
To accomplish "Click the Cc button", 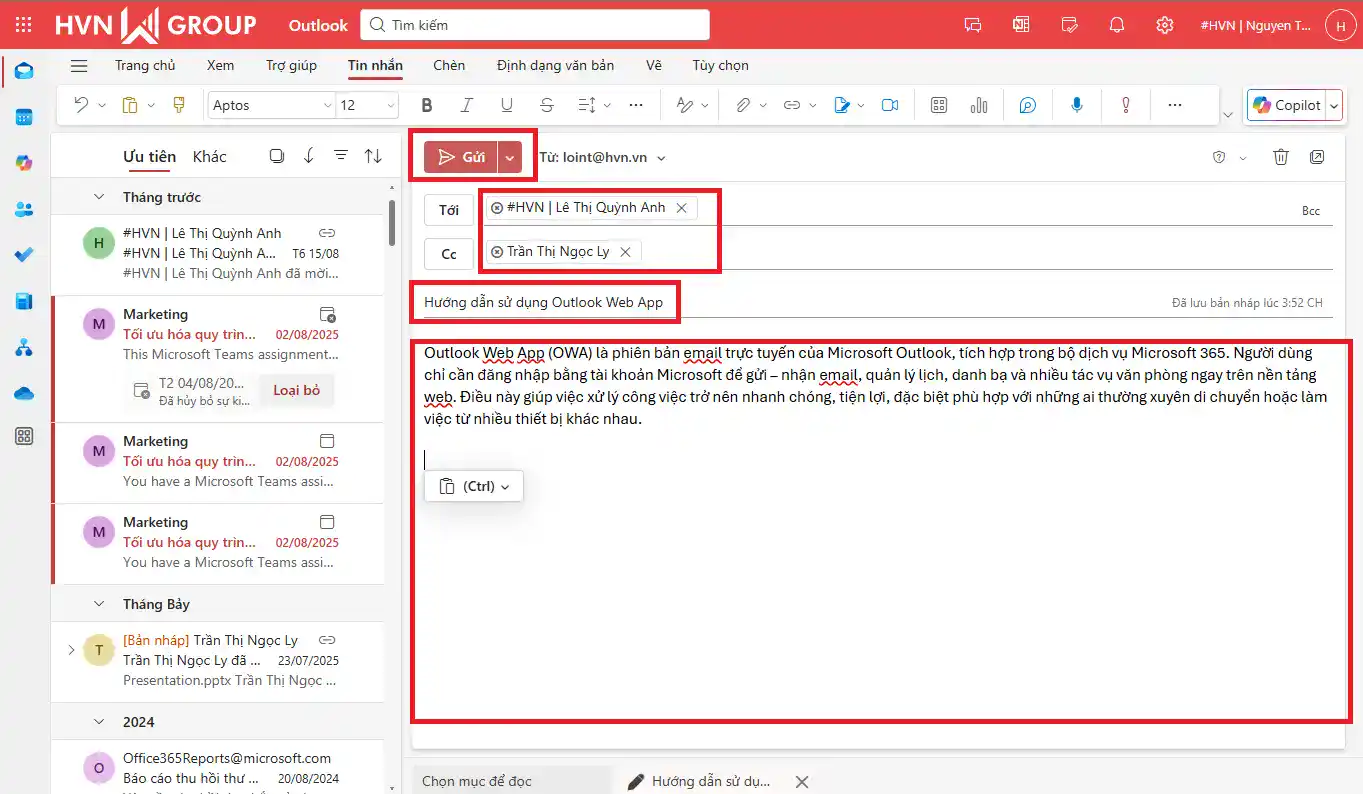I will click(x=449, y=254).
